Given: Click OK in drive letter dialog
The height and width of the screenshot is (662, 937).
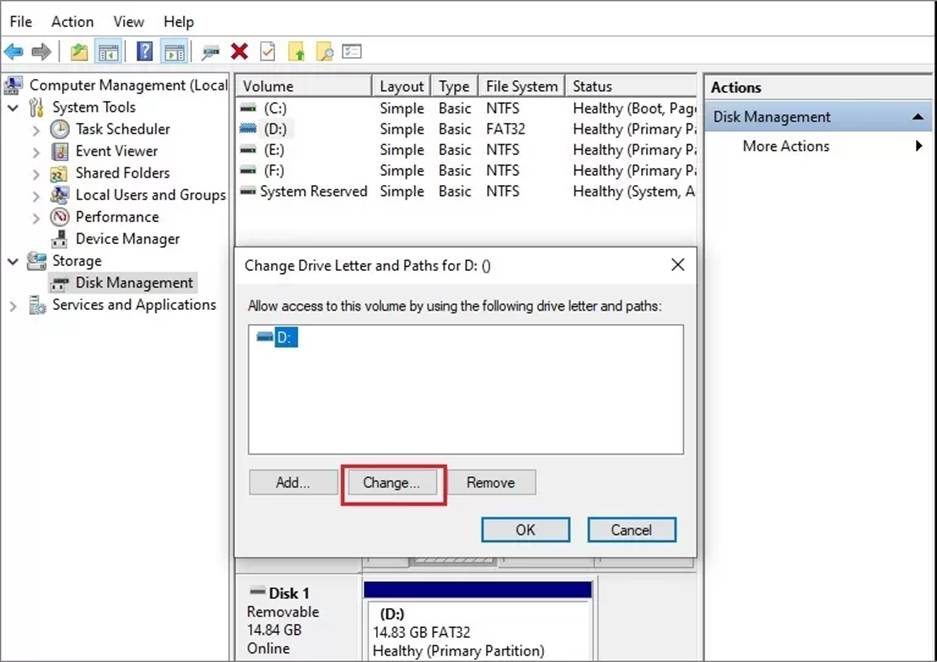Looking at the screenshot, I should click(x=525, y=530).
